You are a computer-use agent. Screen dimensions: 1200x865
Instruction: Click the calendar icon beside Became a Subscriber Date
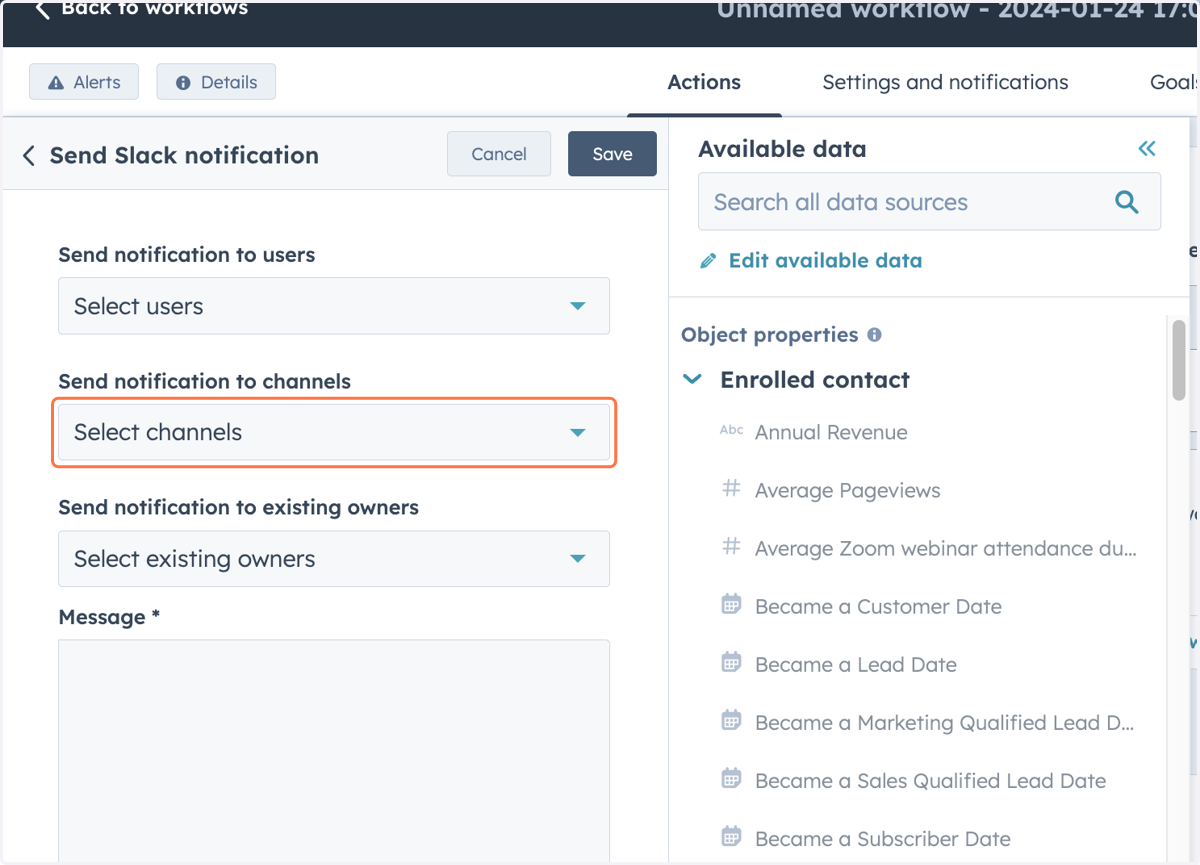(732, 836)
